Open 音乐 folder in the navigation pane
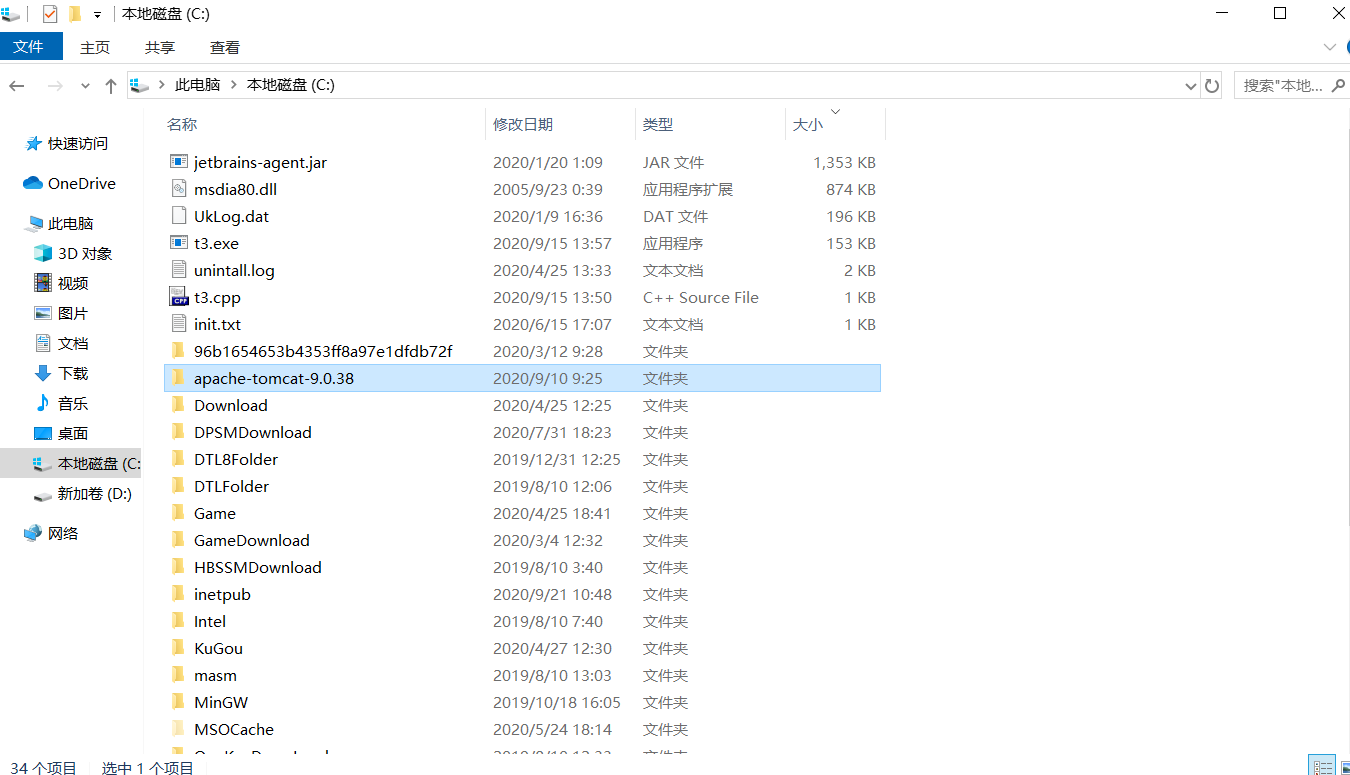Image resolution: width=1350 pixels, height=775 pixels. pyautogui.click(x=73, y=404)
